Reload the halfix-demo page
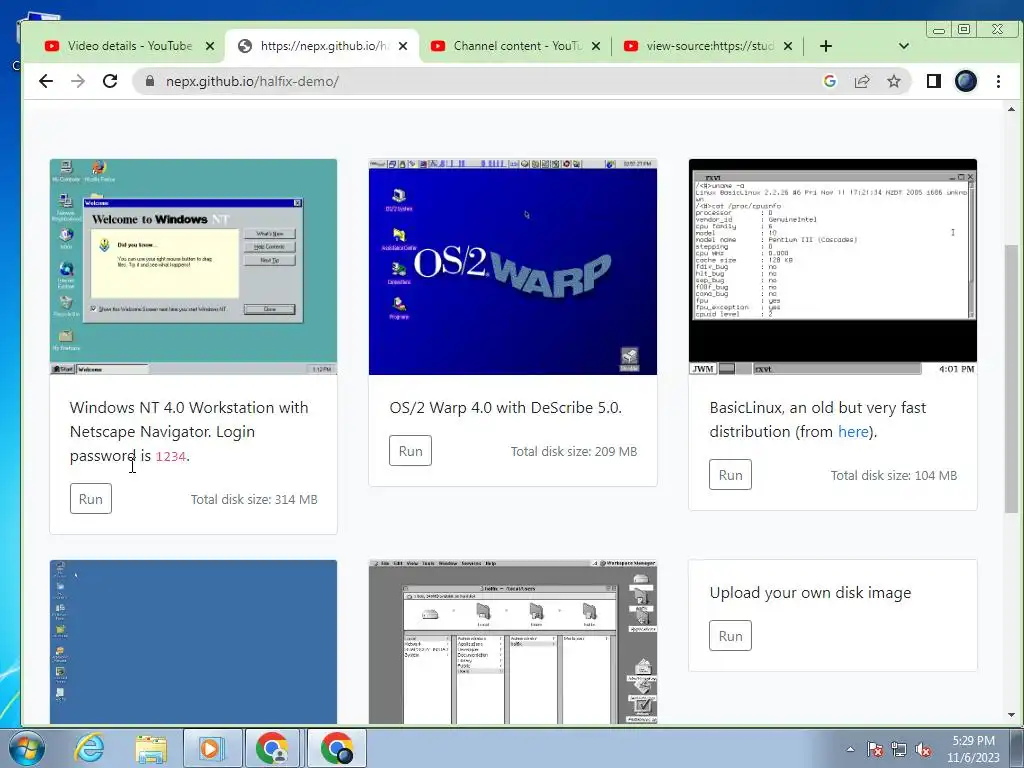The width and height of the screenshot is (1024, 768). [110, 81]
